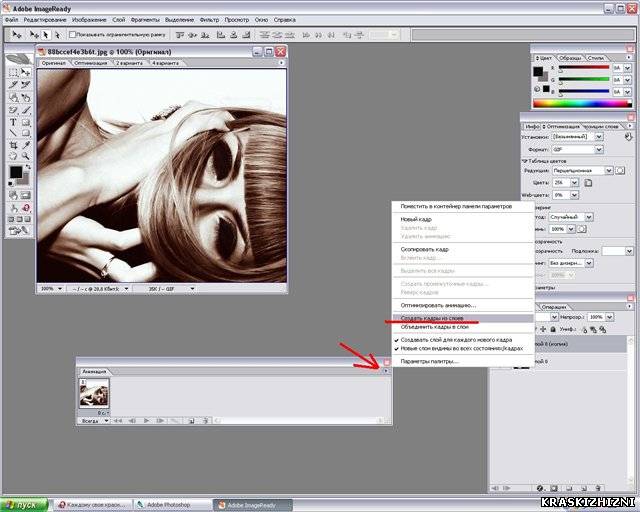Select the Eraser tool in toolbox
Viewport: 640px width, 512px height.
13,110
